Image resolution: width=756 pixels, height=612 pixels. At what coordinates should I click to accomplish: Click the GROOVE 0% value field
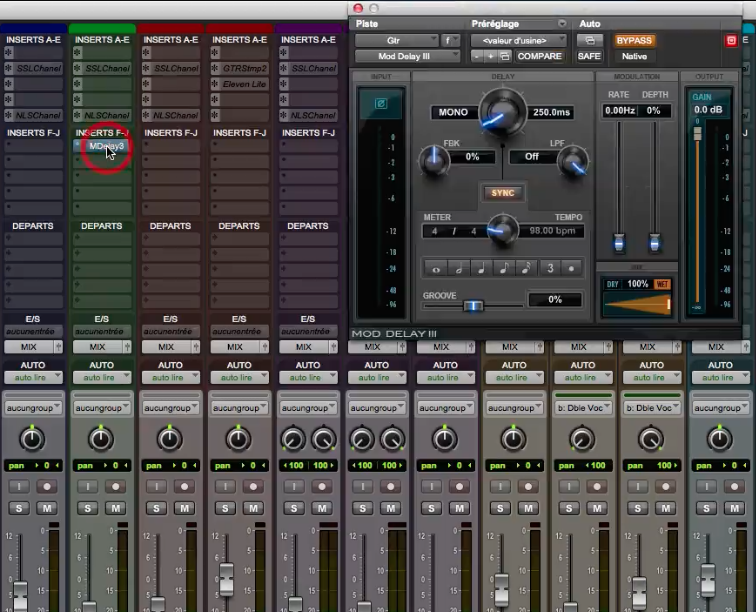(x=554, y=299)
